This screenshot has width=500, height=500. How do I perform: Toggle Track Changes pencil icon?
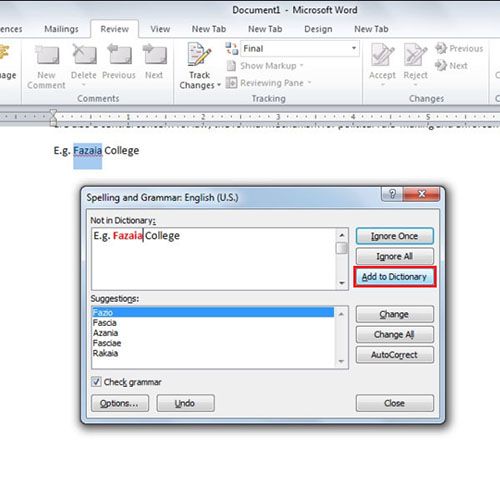[x=199, y=54]
